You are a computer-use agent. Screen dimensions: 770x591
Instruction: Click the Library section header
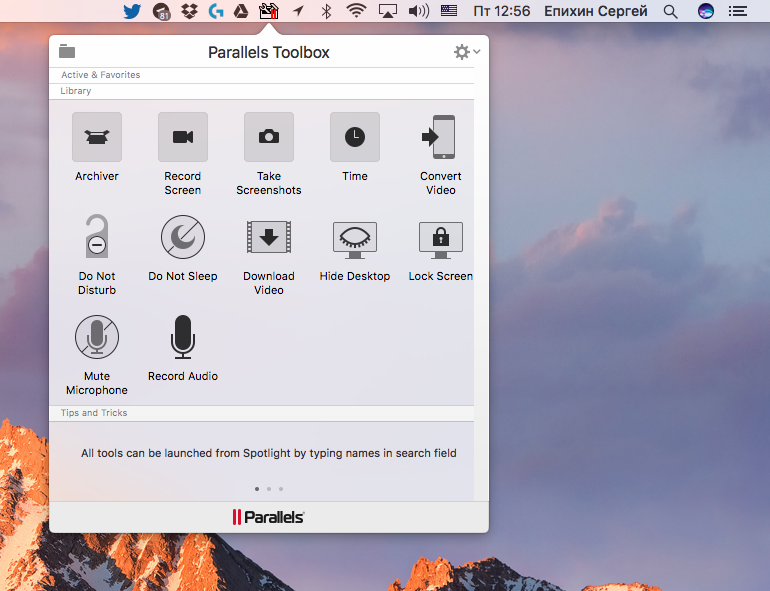pyautogui.click(x=76, y=91)
